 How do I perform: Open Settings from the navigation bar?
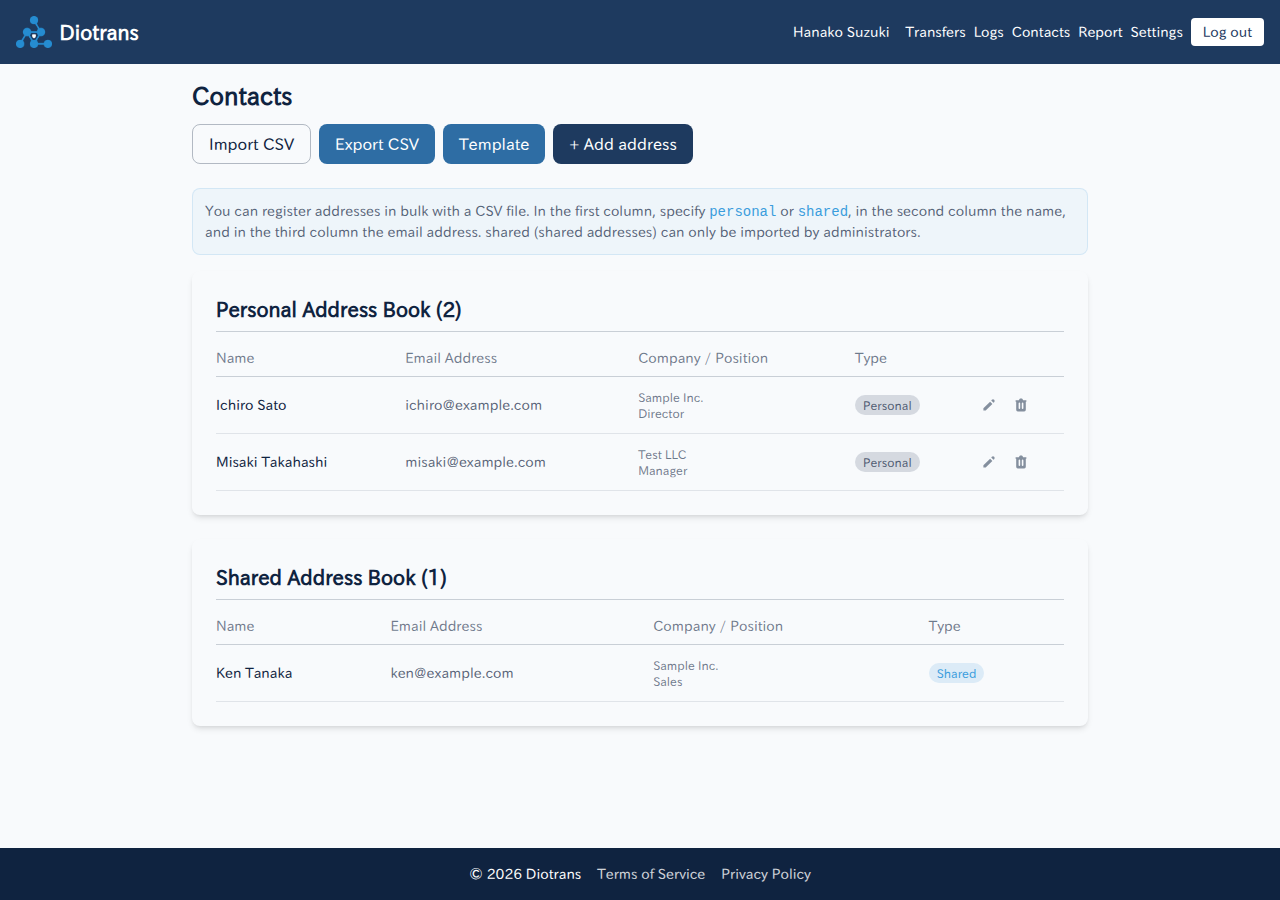(1157, 32)
